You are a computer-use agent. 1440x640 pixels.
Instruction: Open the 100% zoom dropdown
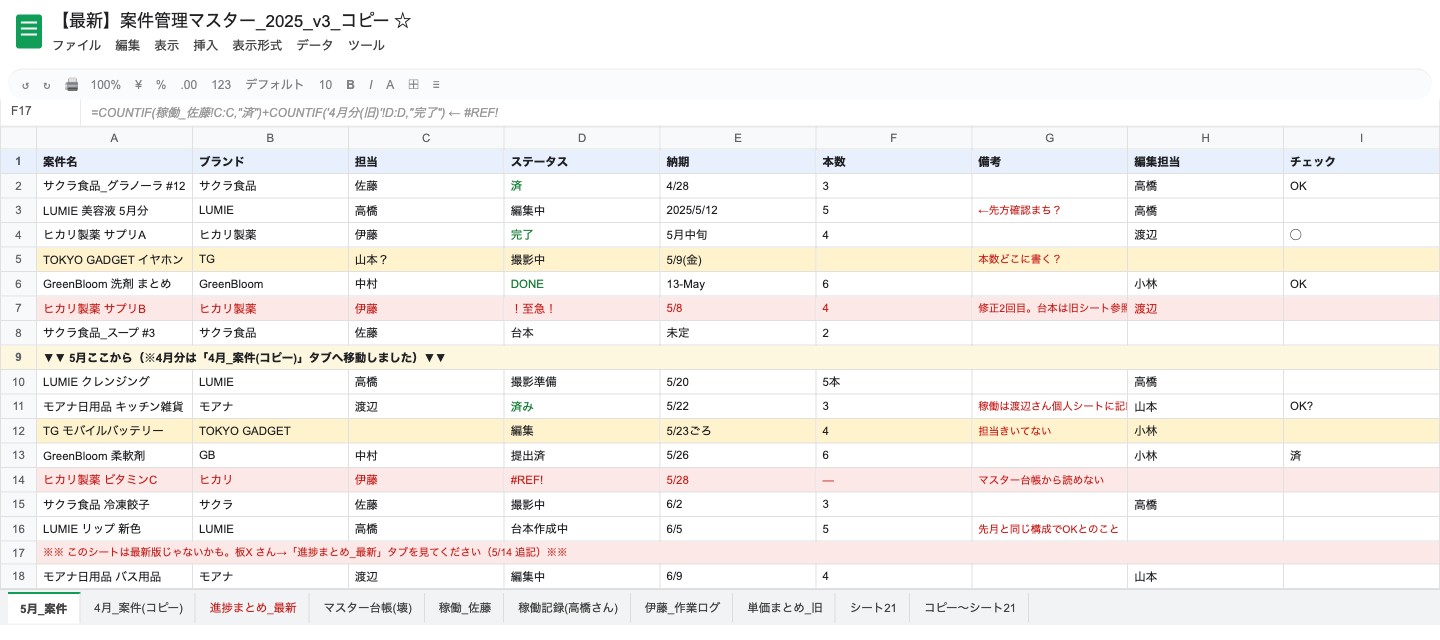click(105, 85)
